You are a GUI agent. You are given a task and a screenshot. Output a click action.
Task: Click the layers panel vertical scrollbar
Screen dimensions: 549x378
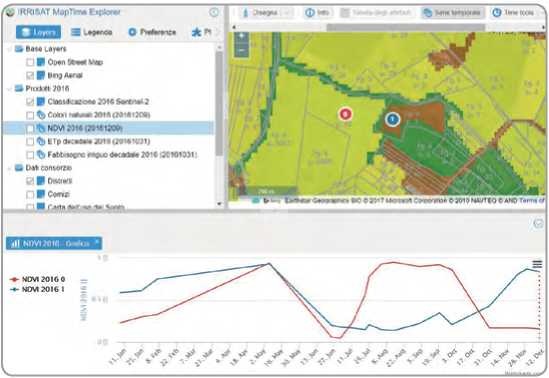219,103
